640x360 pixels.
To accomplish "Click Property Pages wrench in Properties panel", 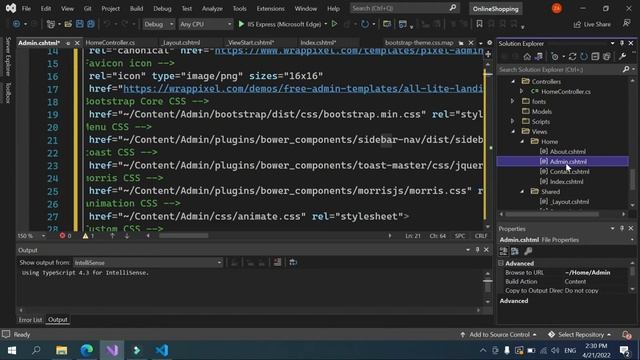I will pyautogui.click(x=528, y=251).
